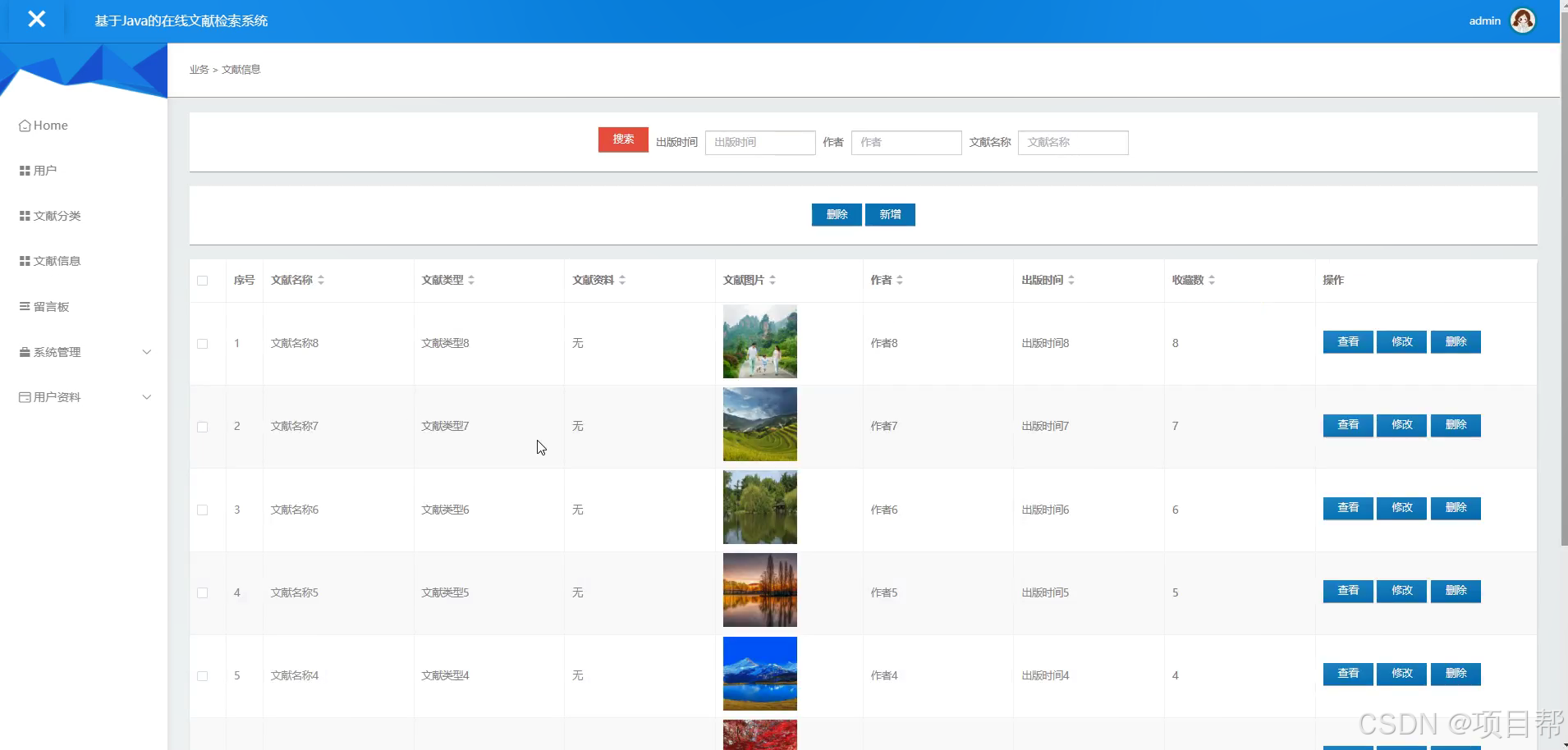1568x750 pixels.
Task: Collapse the sidebar with the X icon
Action: point(36,19)
